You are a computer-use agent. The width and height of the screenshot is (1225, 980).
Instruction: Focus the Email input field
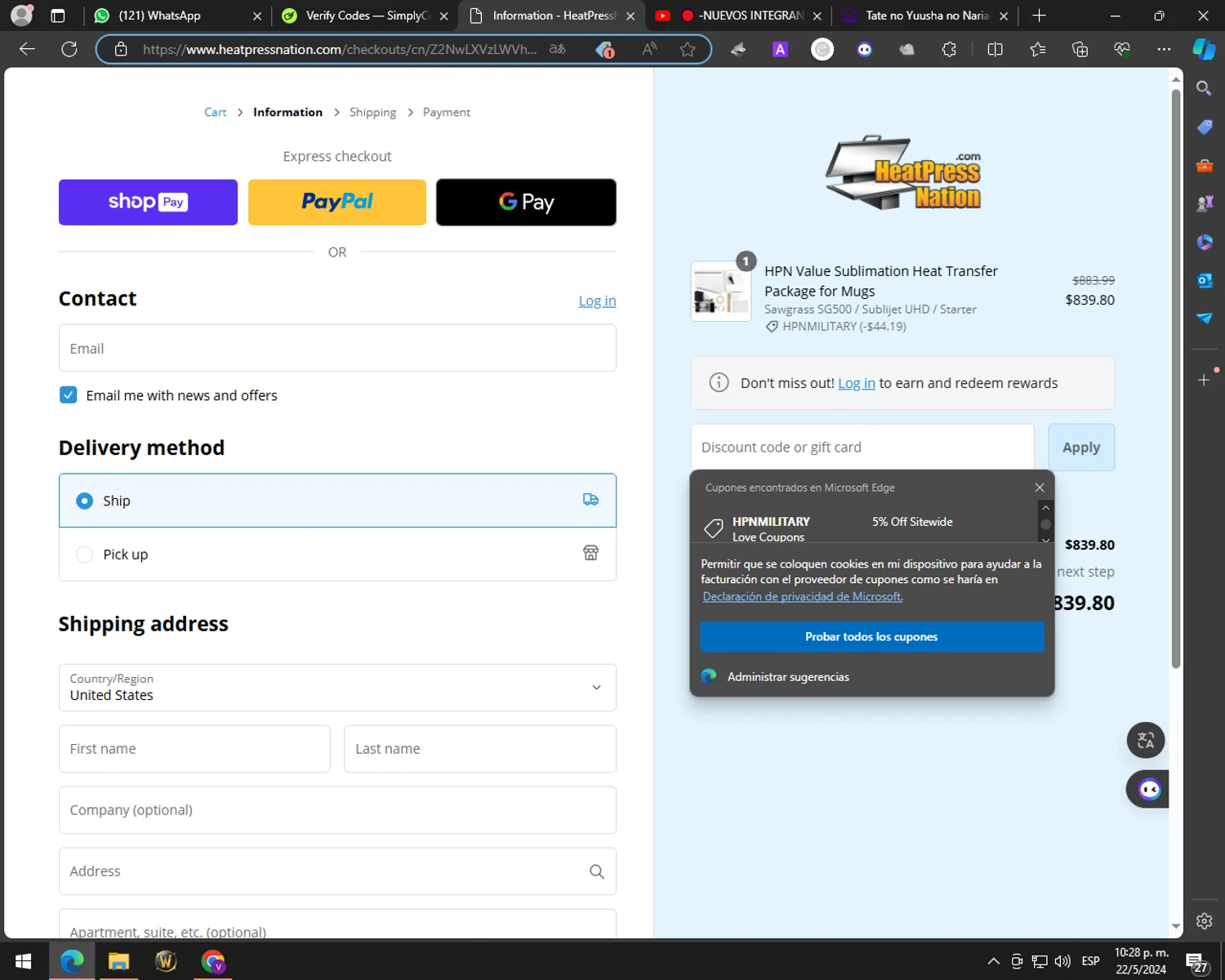(337, 348)
